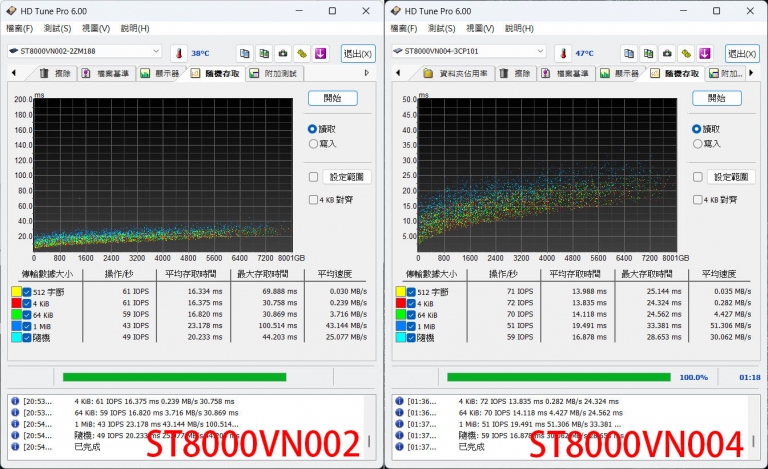Viewport: 768px width, 469px height.
Task: Switch to 資料夾佔用率 tab in ST8000VN004 window
Action: coord(456,73)
